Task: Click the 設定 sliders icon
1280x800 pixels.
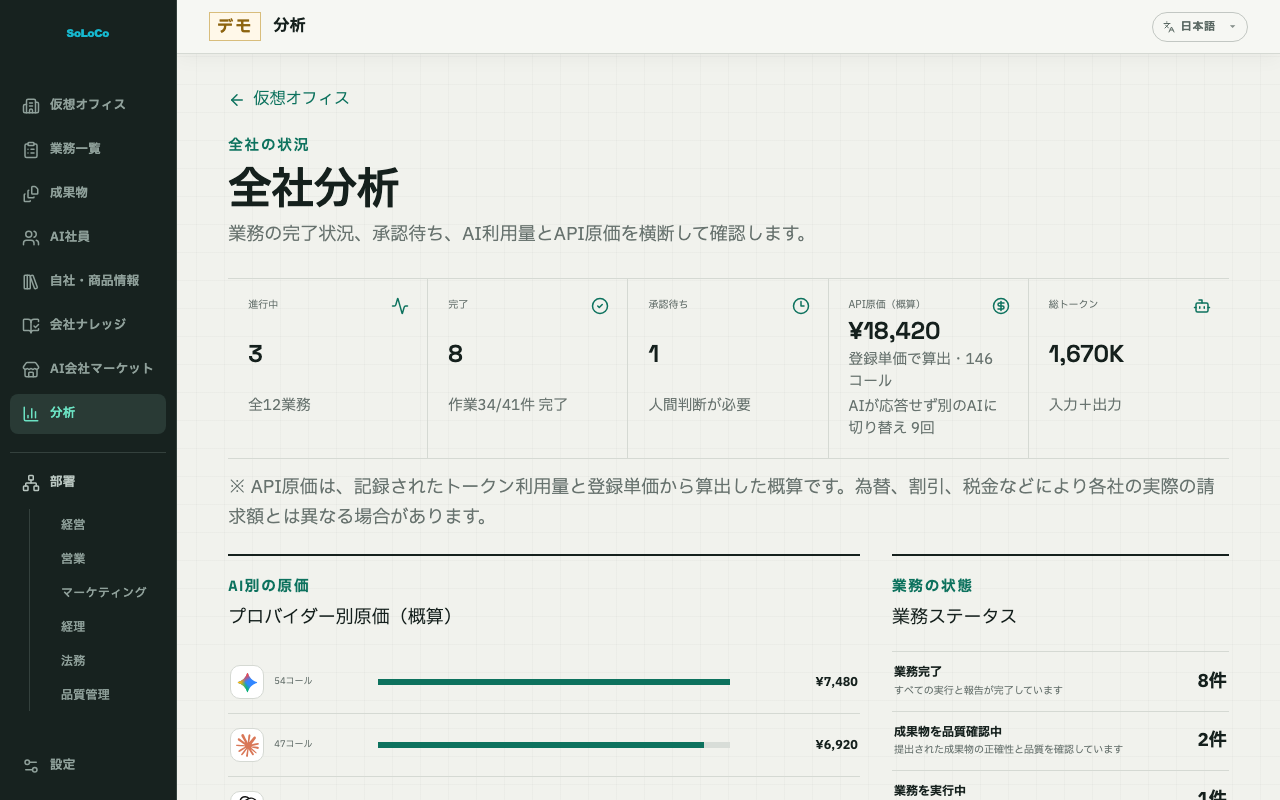Action: tap(31, 766)
